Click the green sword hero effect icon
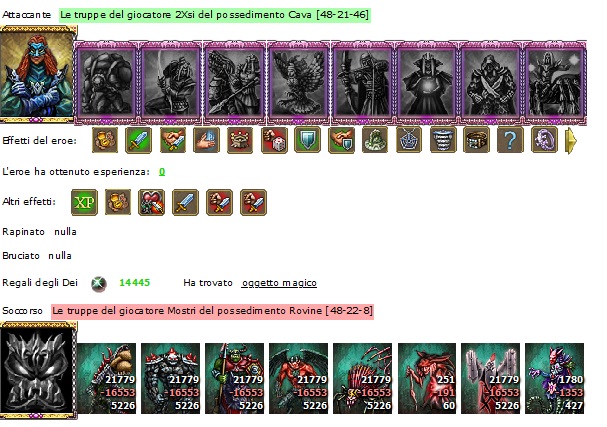Screen dimensions: 607x427 [x=139, y=140]
